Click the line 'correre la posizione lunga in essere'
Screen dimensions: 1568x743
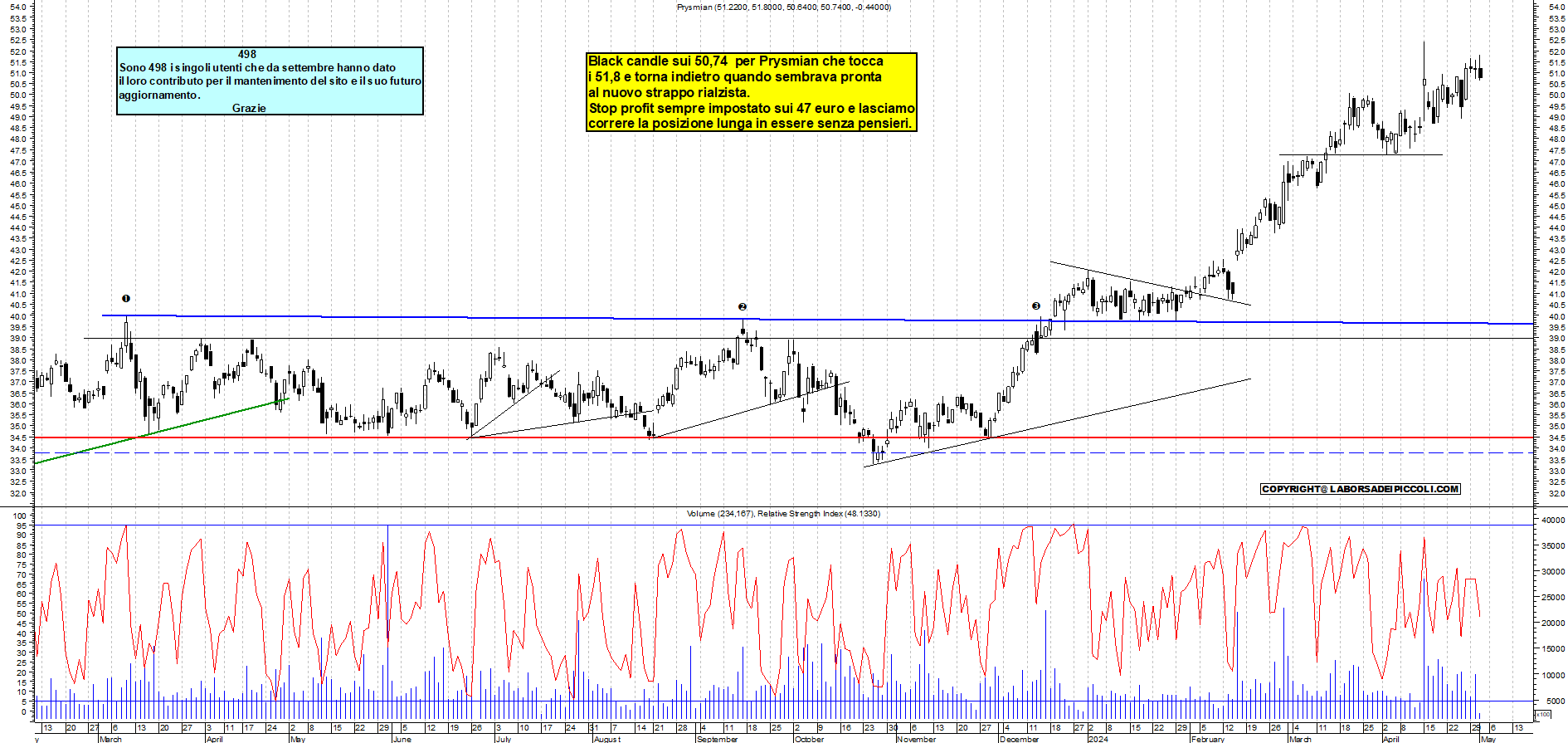click(x=750, y=123)
